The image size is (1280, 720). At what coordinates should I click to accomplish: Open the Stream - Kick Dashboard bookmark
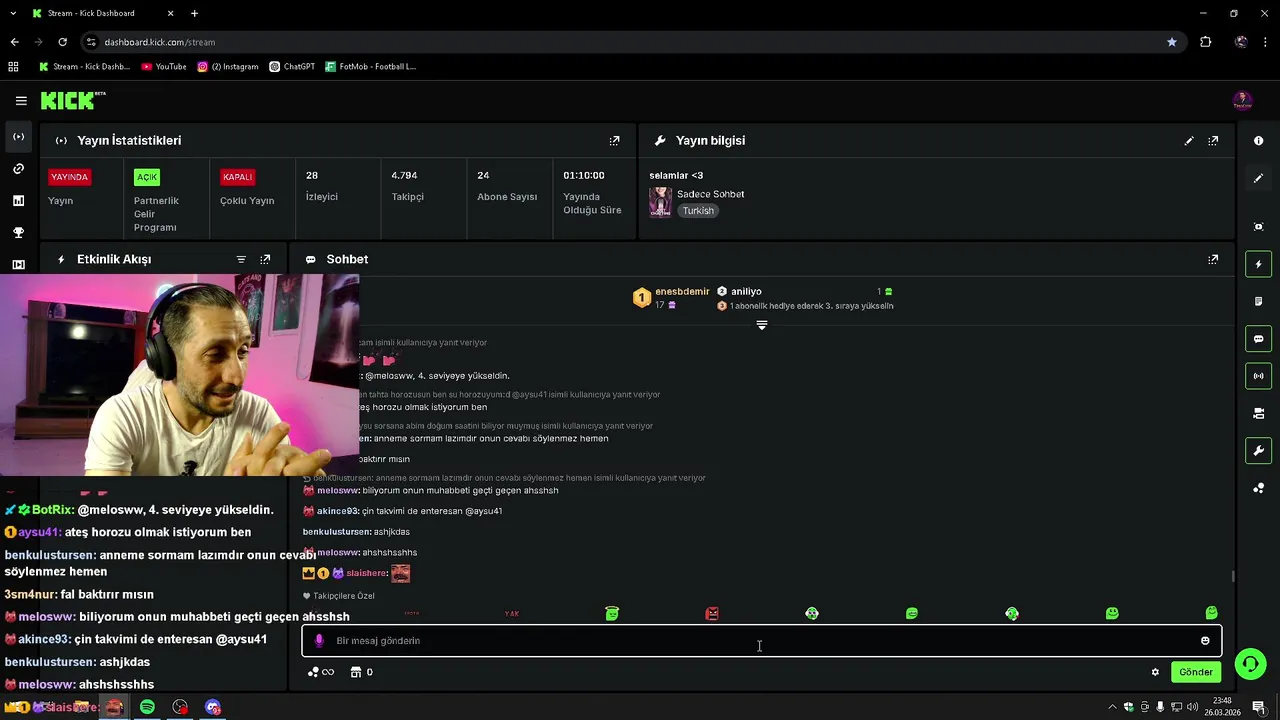(84, 67)
